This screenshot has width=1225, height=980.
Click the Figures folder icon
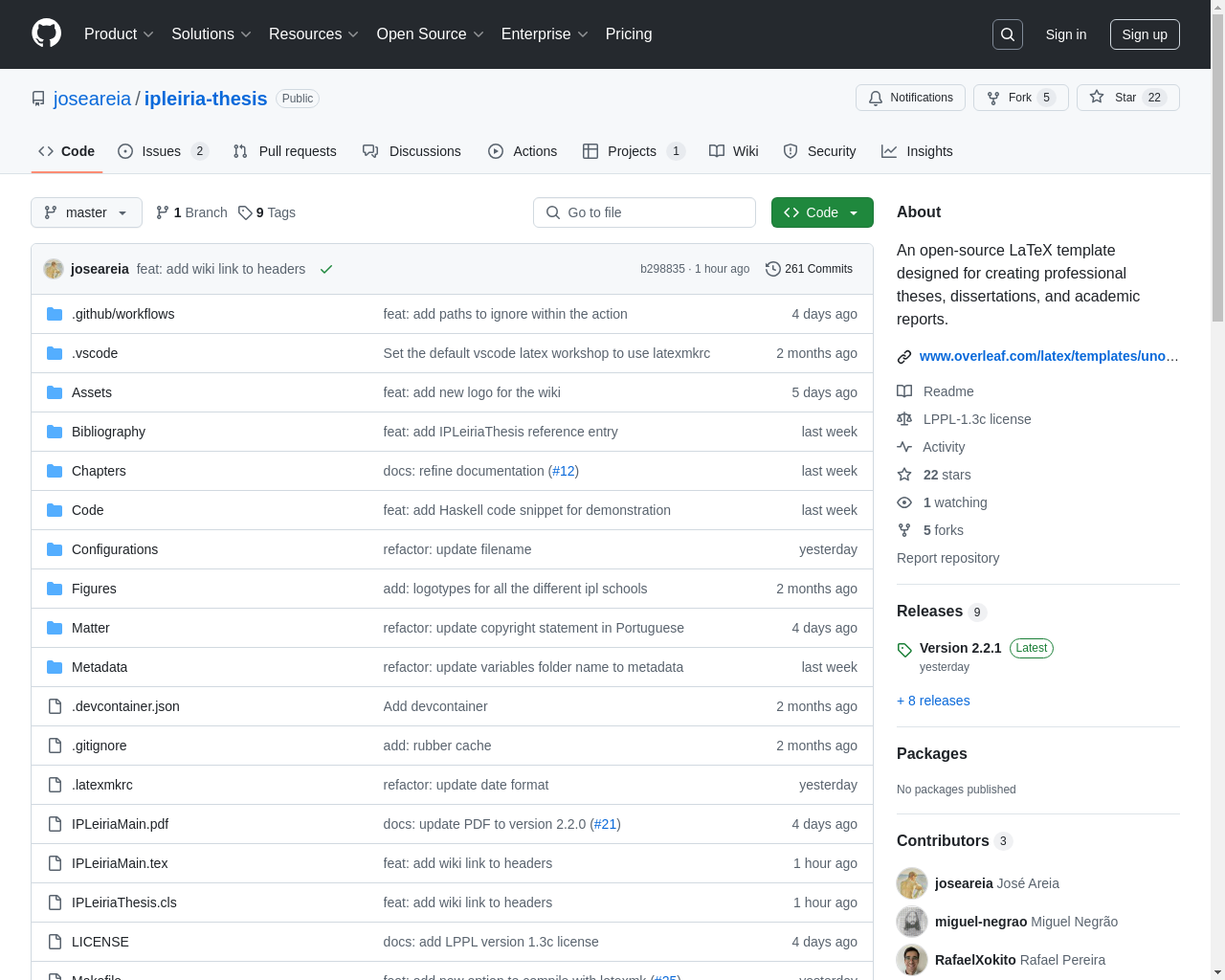coord(55,589)
